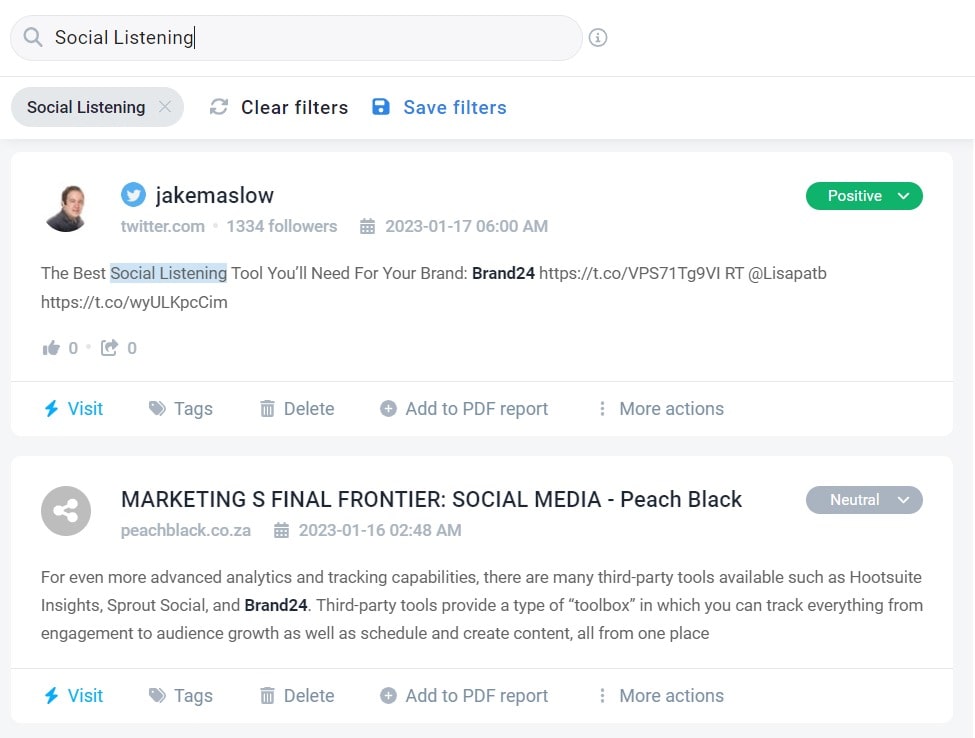
Task: Delete the Peach Black mention
Action: 297,696
